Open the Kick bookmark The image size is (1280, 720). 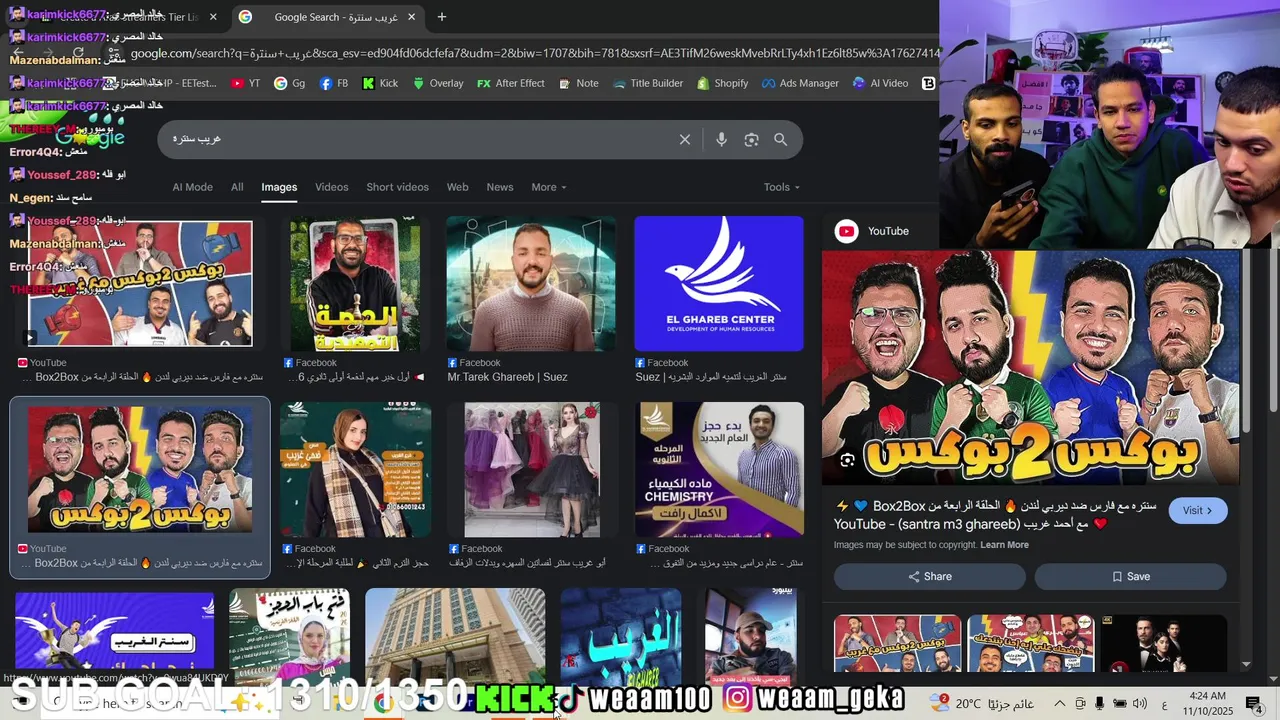[380, 83]
